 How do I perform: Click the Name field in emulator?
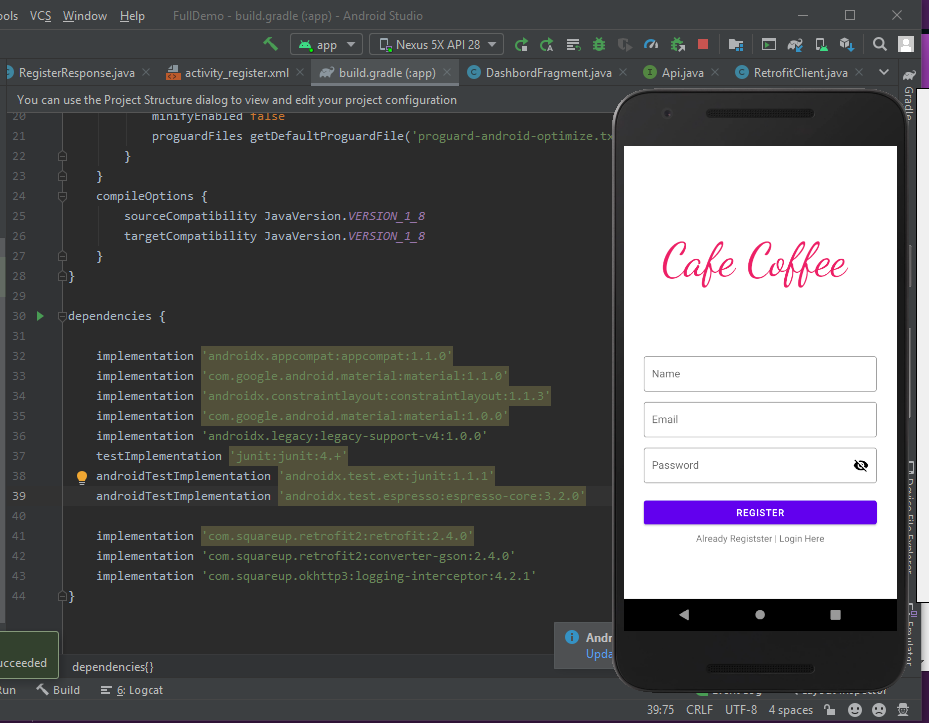pos(760,374)
